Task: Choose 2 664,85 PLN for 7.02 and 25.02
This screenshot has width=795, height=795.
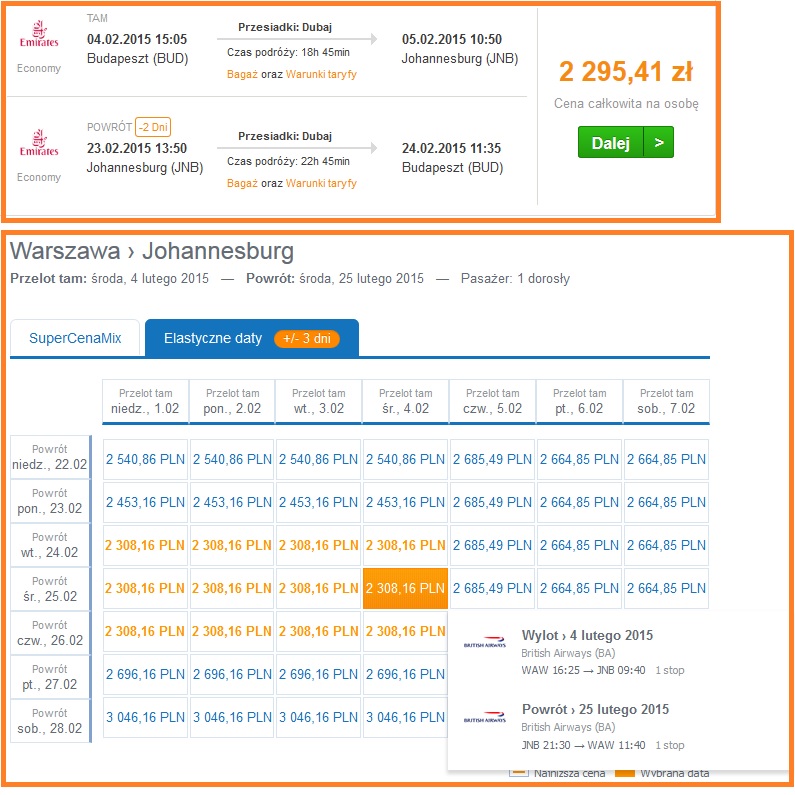Action: click(x=666, y=588)
